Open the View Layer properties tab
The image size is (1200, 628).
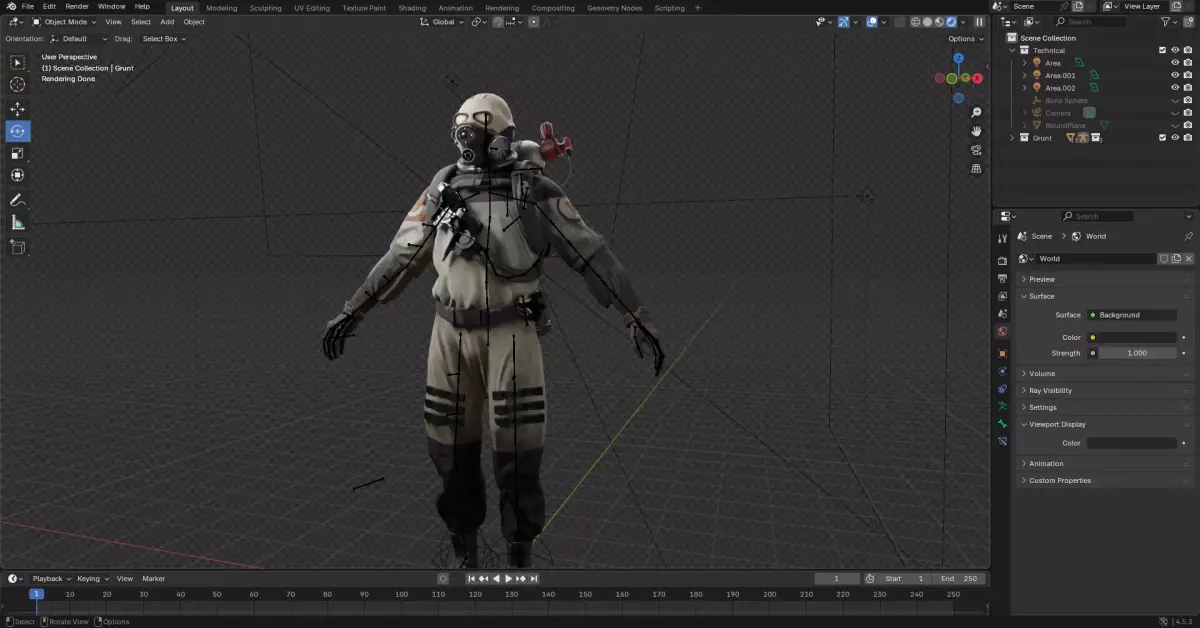(x=1002, y=297)
